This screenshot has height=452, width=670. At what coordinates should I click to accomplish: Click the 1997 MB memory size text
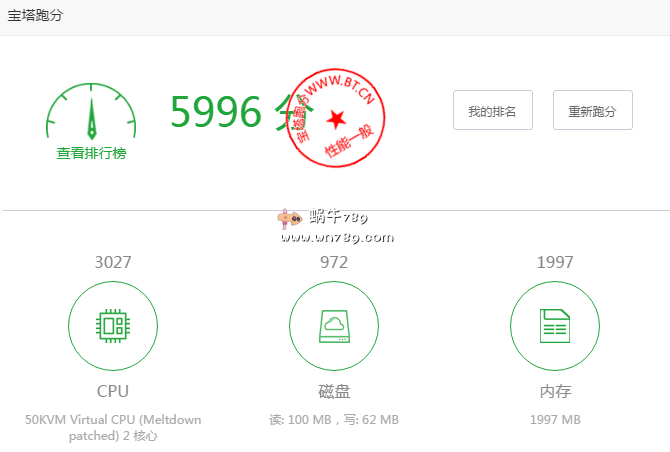coord(555,419)
